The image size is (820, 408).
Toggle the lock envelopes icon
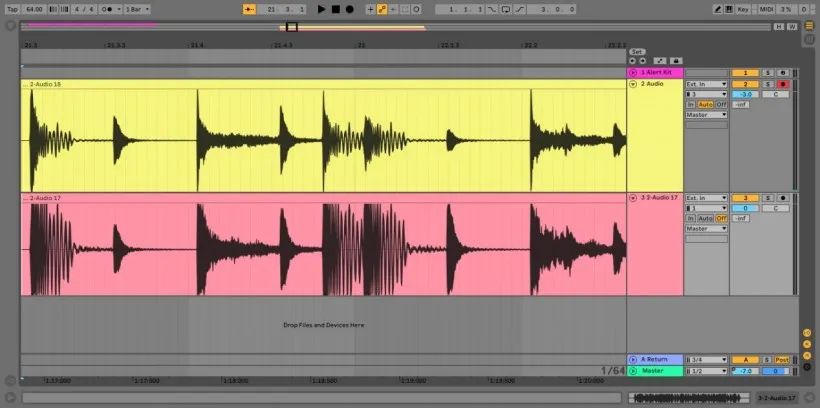676,61
